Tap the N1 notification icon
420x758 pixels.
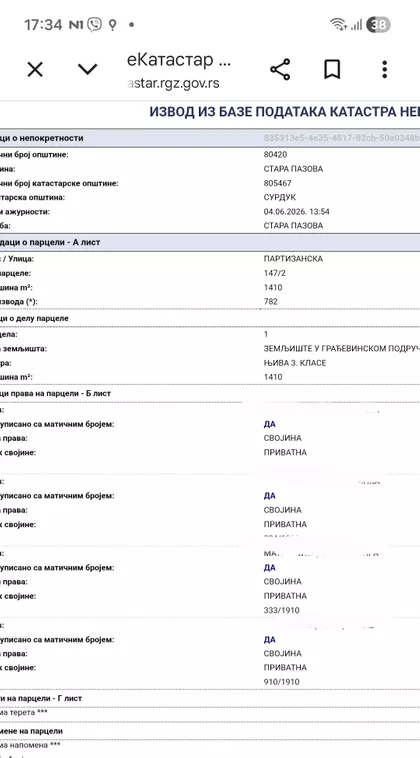[76, 25]
